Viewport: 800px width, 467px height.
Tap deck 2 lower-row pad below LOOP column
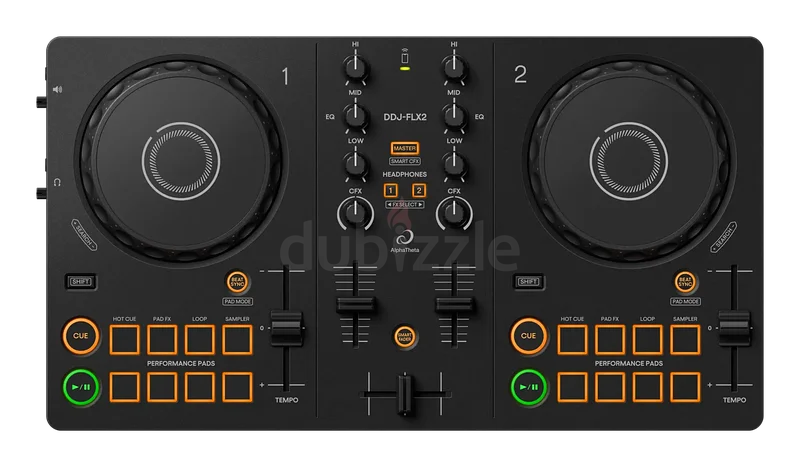(x=647, y=387)
